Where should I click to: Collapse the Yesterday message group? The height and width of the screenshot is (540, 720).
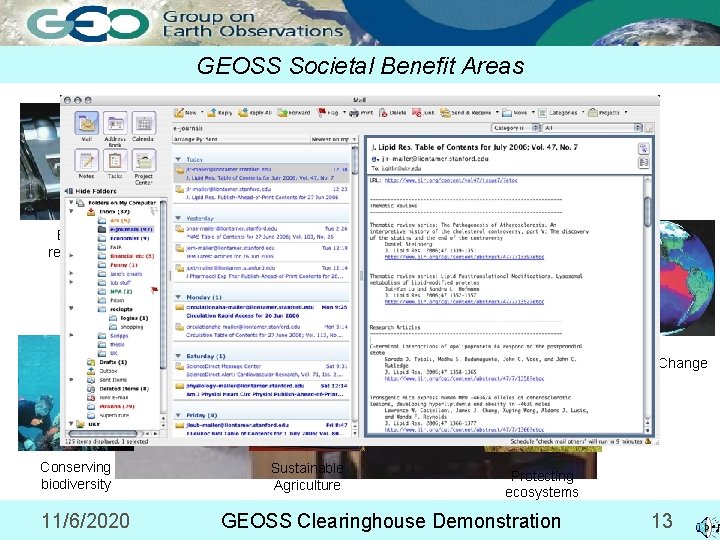pyautogui.click(x=178, y=219)
